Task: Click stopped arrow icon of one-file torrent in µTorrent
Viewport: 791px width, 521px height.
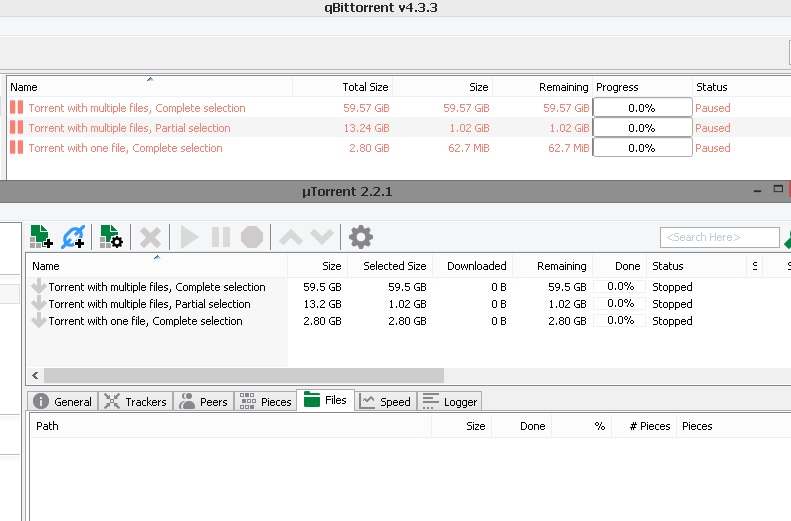Action: (38, 320)
